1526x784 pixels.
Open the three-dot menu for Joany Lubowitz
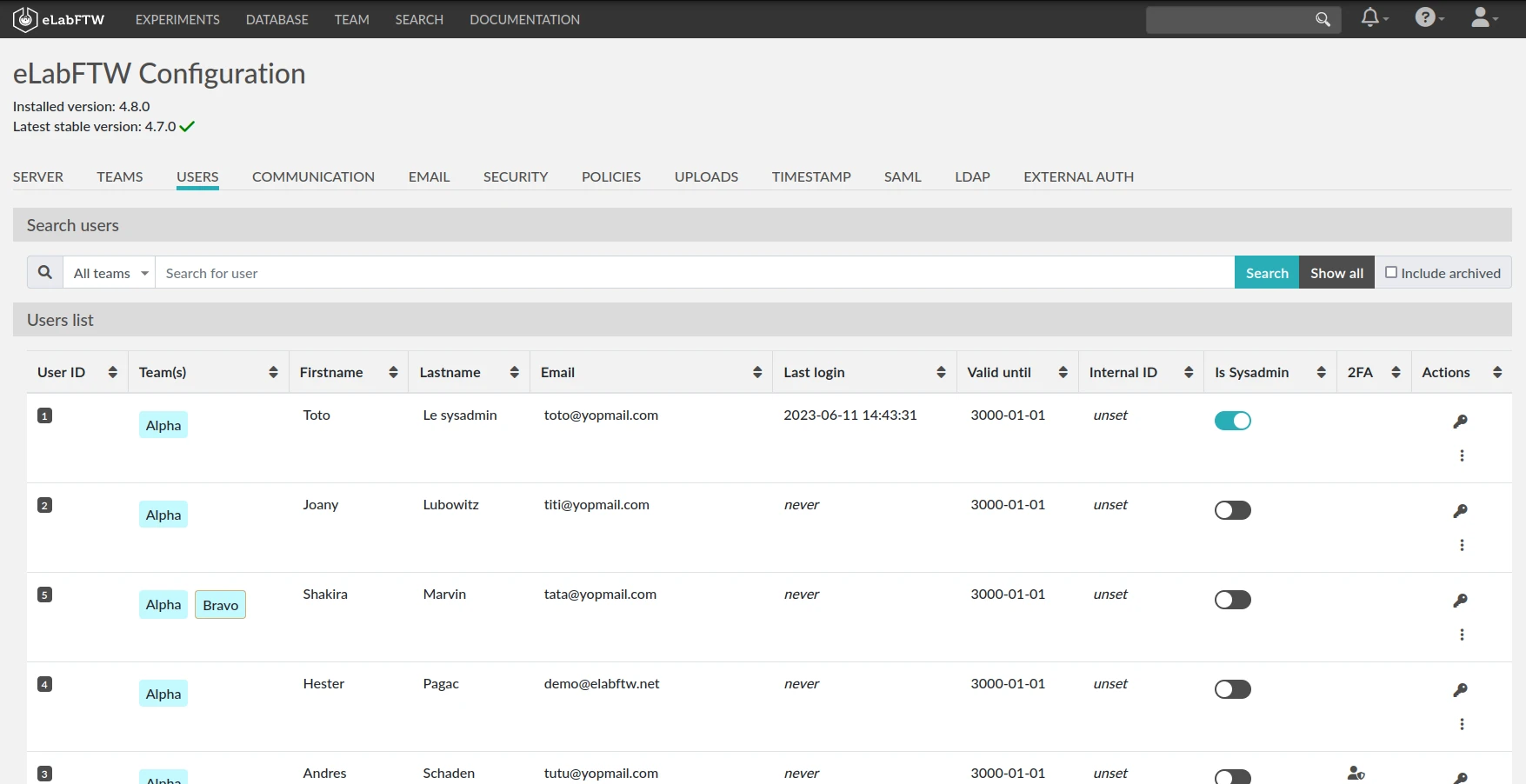tap(1462, 545)
